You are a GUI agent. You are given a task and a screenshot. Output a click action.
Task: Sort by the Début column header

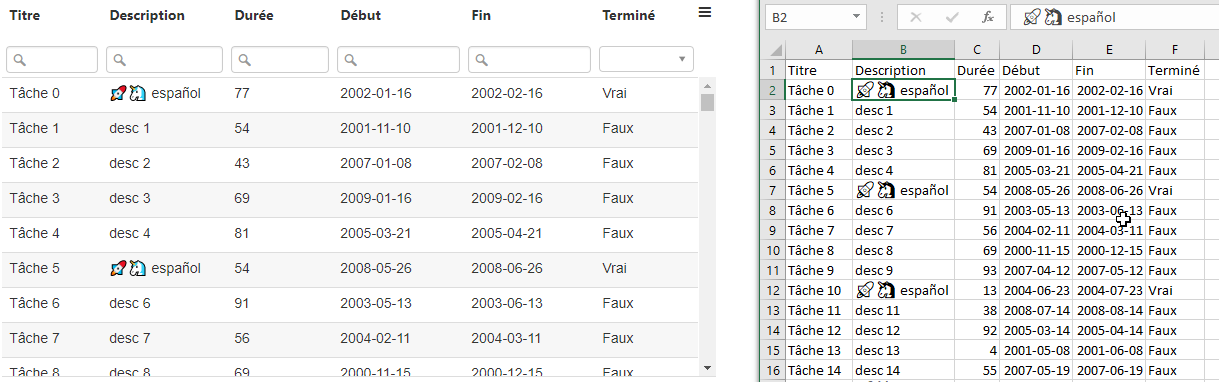(x=360, y=16)
